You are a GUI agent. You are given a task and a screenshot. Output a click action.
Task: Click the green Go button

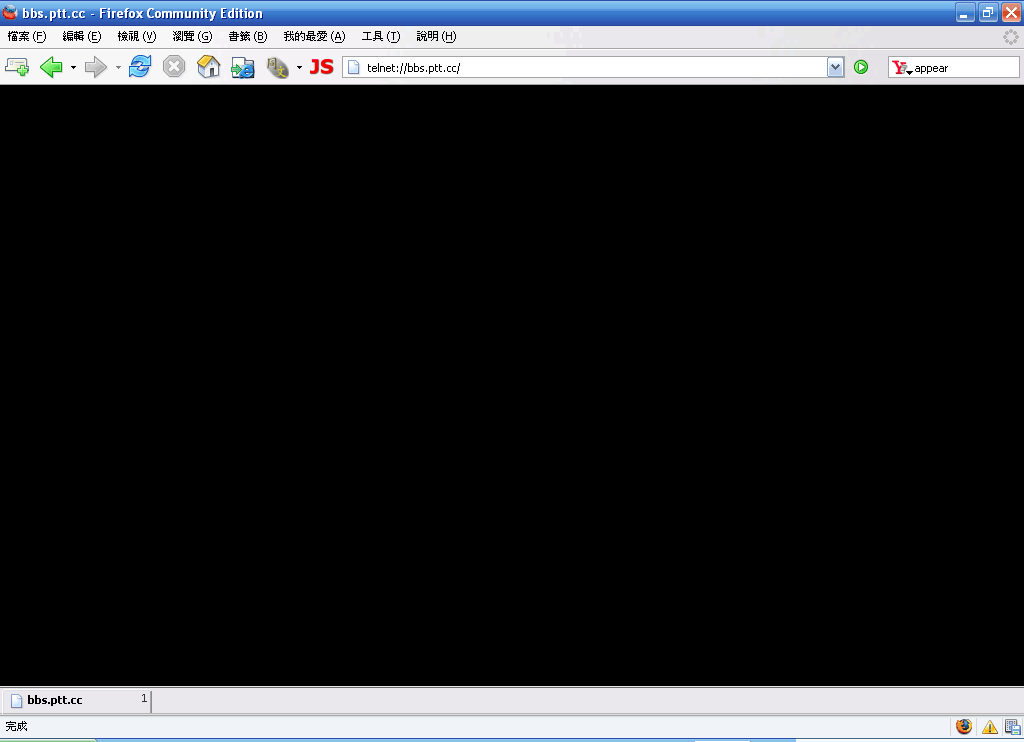tap(861, 67)
